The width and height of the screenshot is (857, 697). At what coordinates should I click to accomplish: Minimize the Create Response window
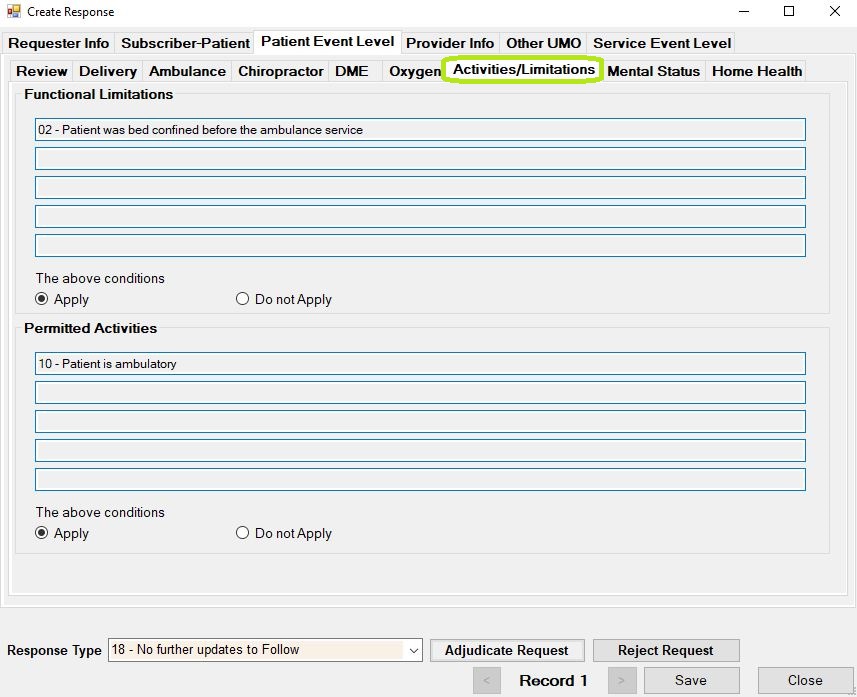(x=744, y=11)
